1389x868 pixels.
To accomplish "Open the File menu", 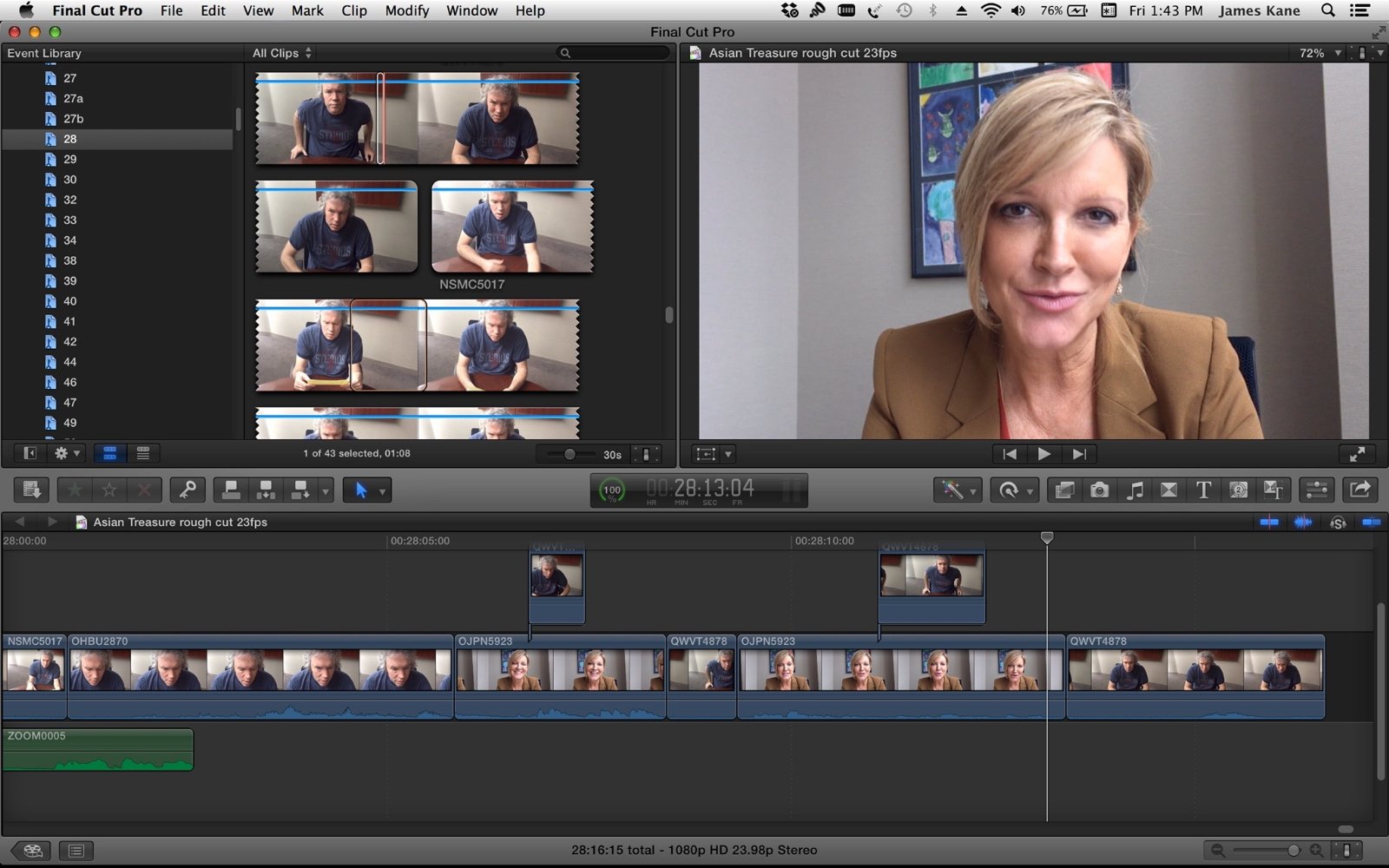I will click(x=171, y=10).
